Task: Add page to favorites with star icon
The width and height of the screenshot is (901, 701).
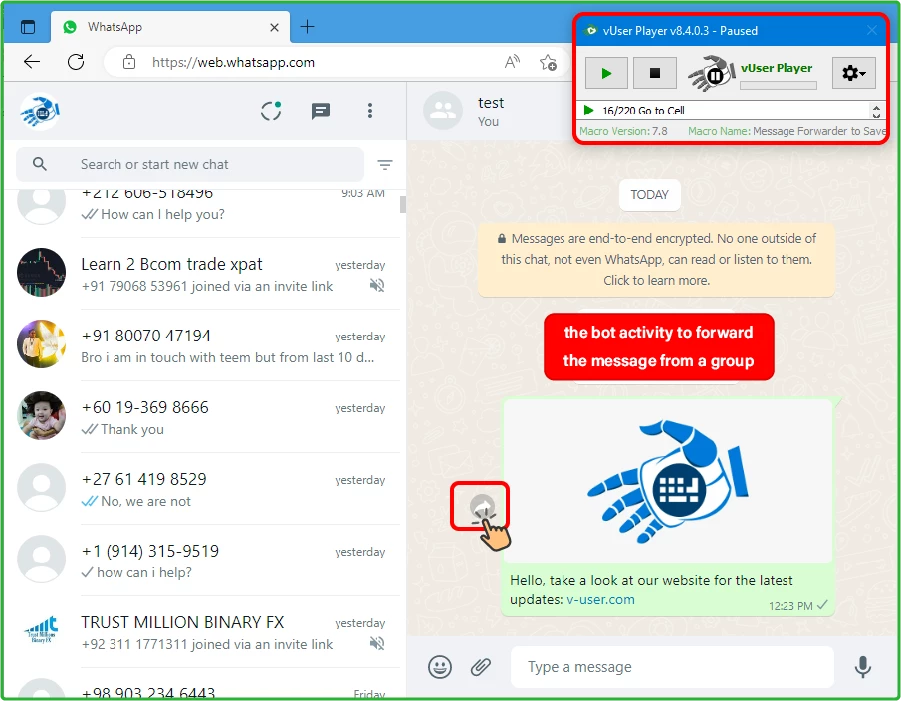Action: pos(548,62)
